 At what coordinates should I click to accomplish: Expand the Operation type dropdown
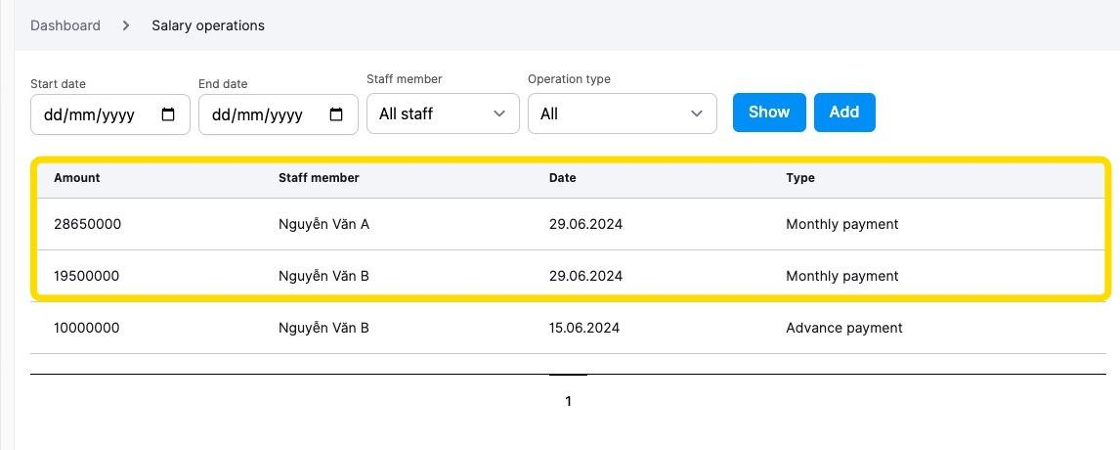622,114
